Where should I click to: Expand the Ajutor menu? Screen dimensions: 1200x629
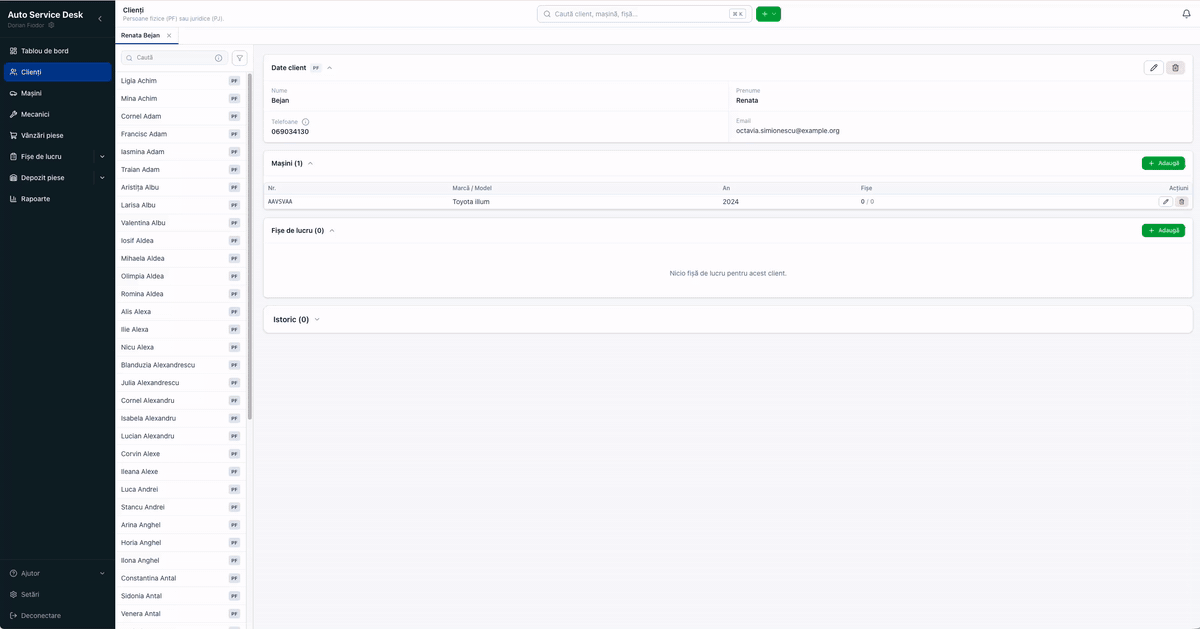(x=57, y=573)
